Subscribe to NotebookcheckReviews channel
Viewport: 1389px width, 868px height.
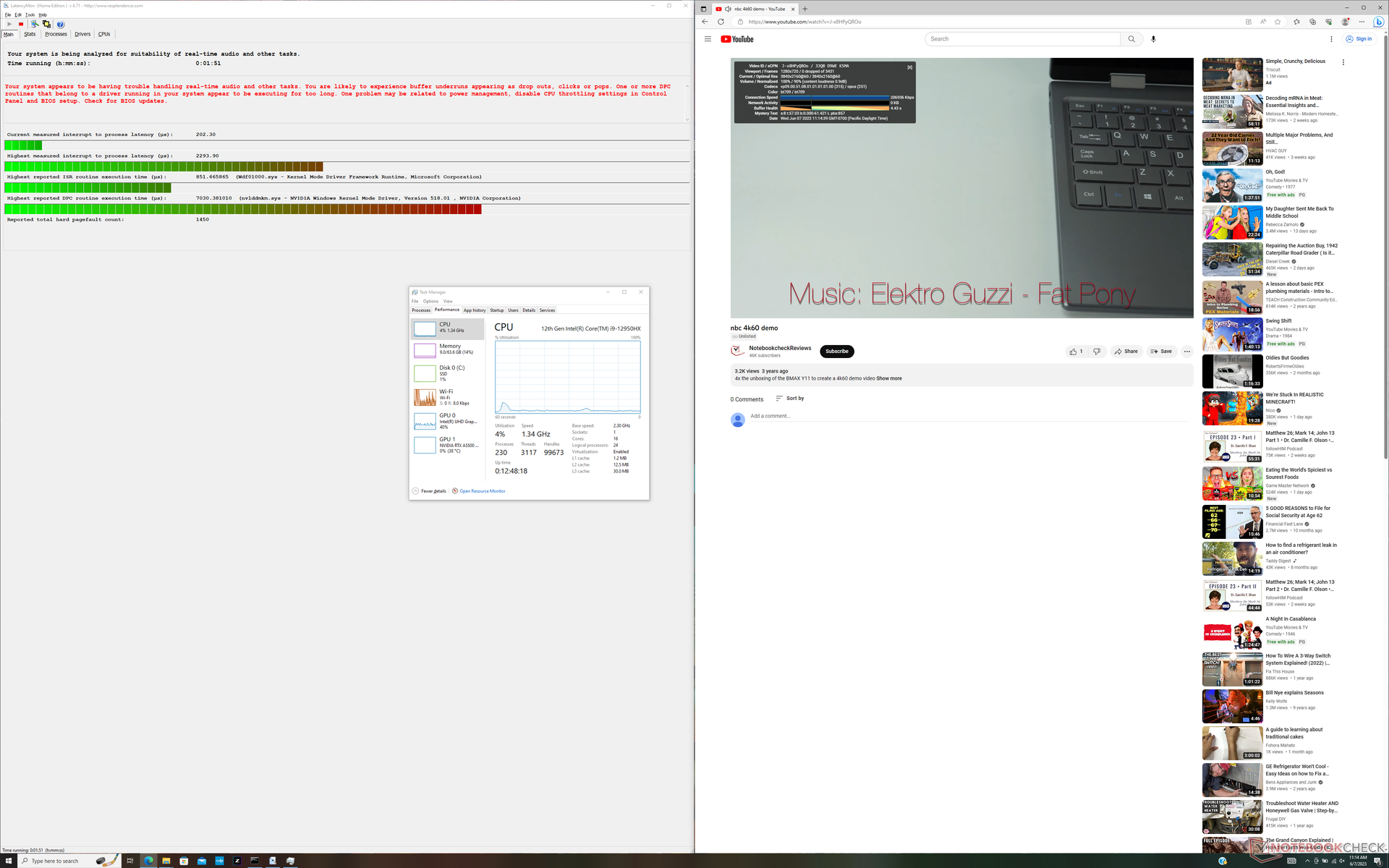coord(836,352)
